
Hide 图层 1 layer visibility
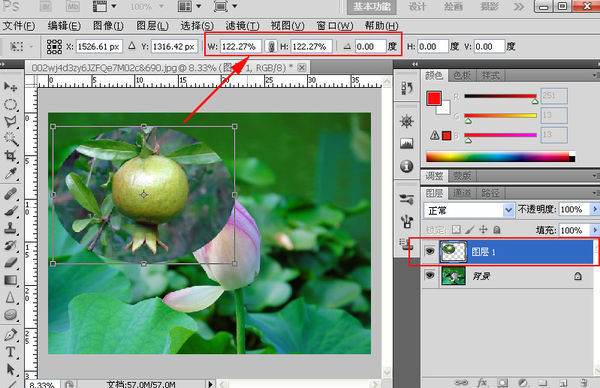pos(430,251)
